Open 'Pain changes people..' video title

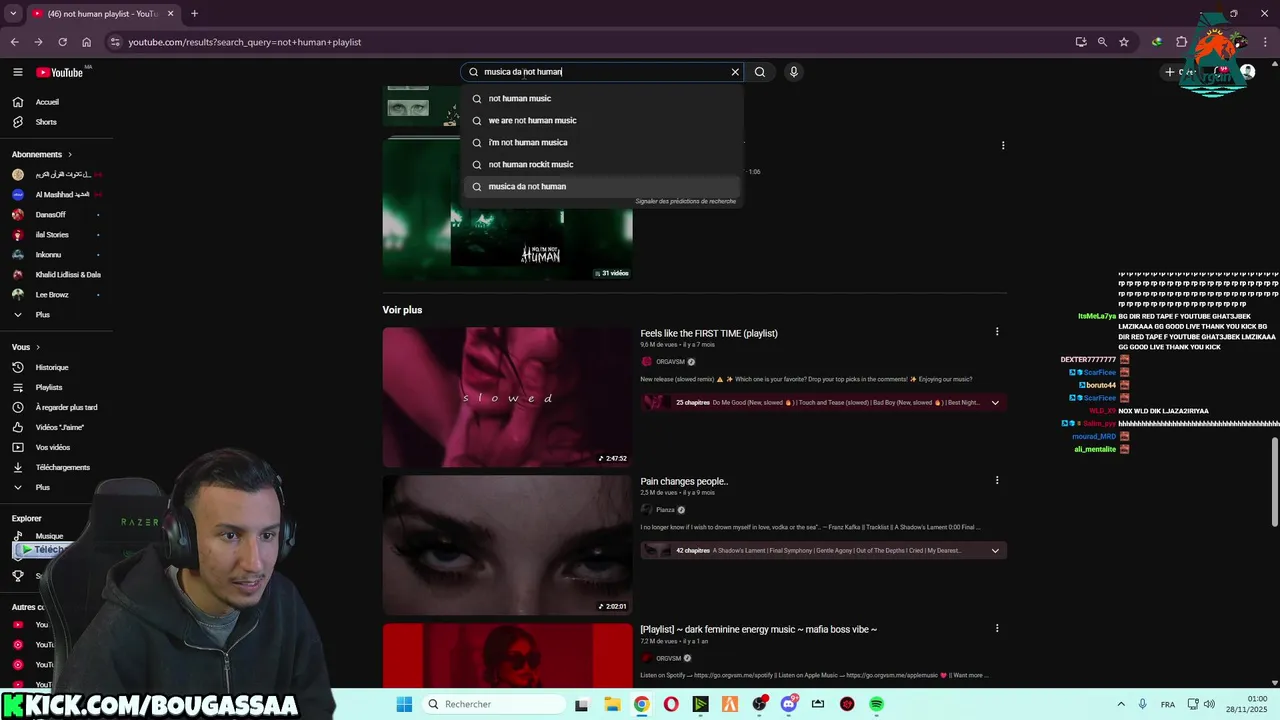[684, 481]
